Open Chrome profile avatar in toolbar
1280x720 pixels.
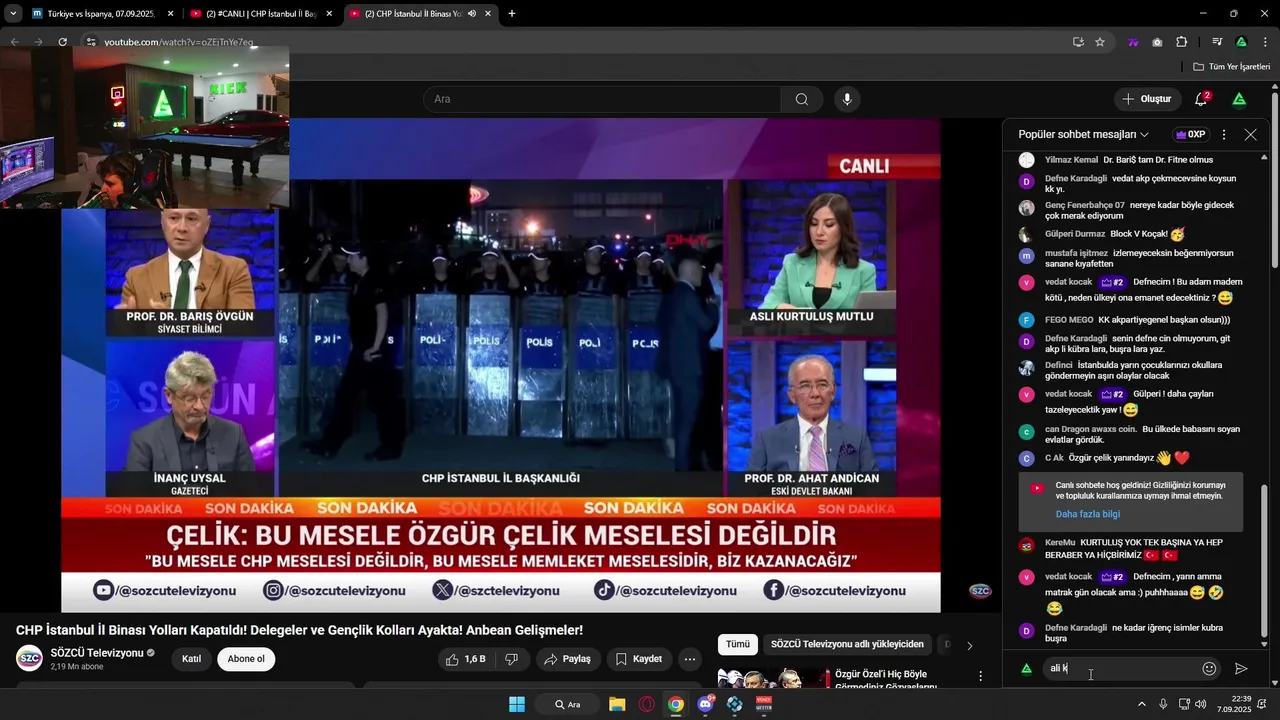pos(1241,42)
